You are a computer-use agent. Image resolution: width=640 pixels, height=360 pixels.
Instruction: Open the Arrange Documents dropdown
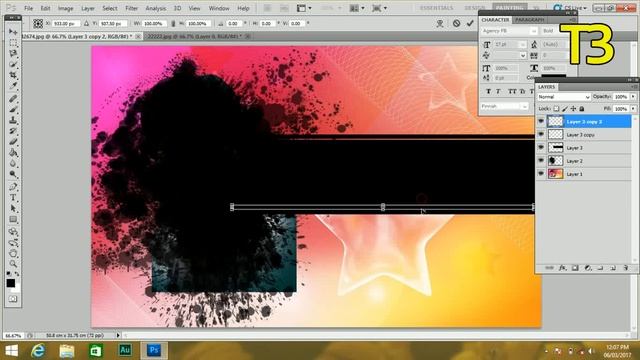[x=357, y=8]
